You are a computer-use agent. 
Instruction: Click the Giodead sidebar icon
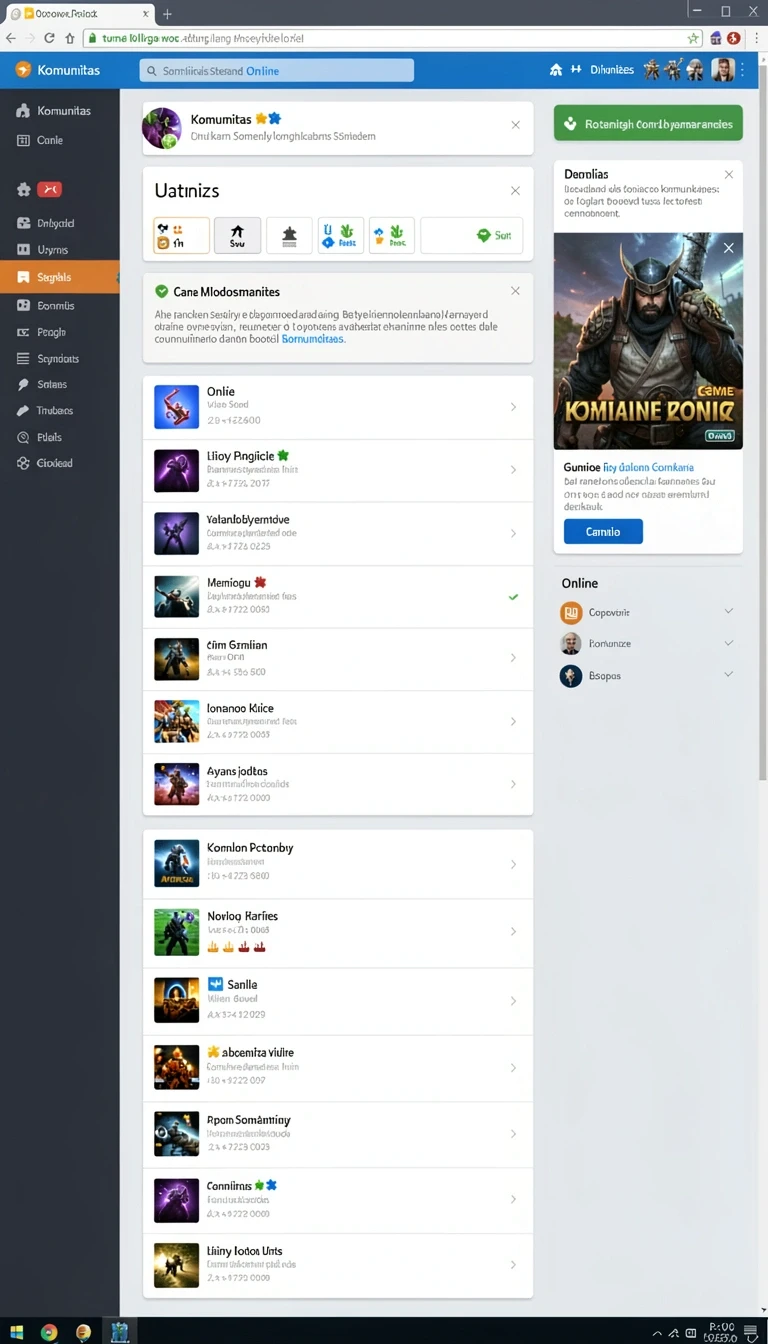point(24,463)
